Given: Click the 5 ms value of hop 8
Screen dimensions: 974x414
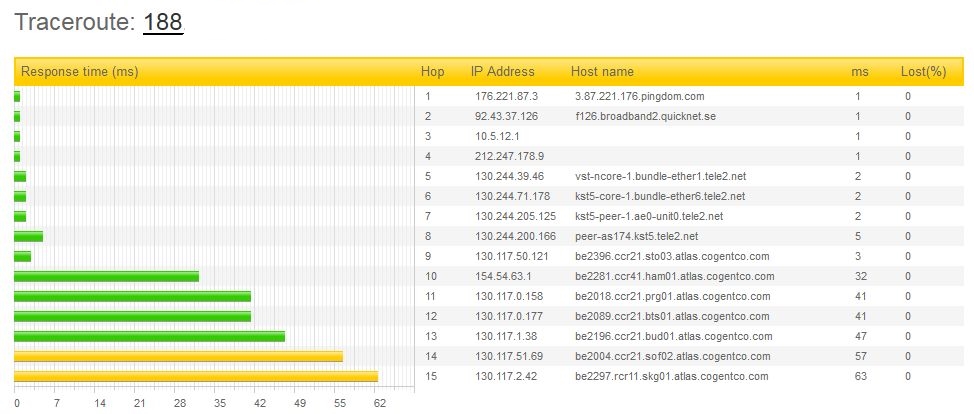Looking at the screenshot, I should tap(858, 236).
